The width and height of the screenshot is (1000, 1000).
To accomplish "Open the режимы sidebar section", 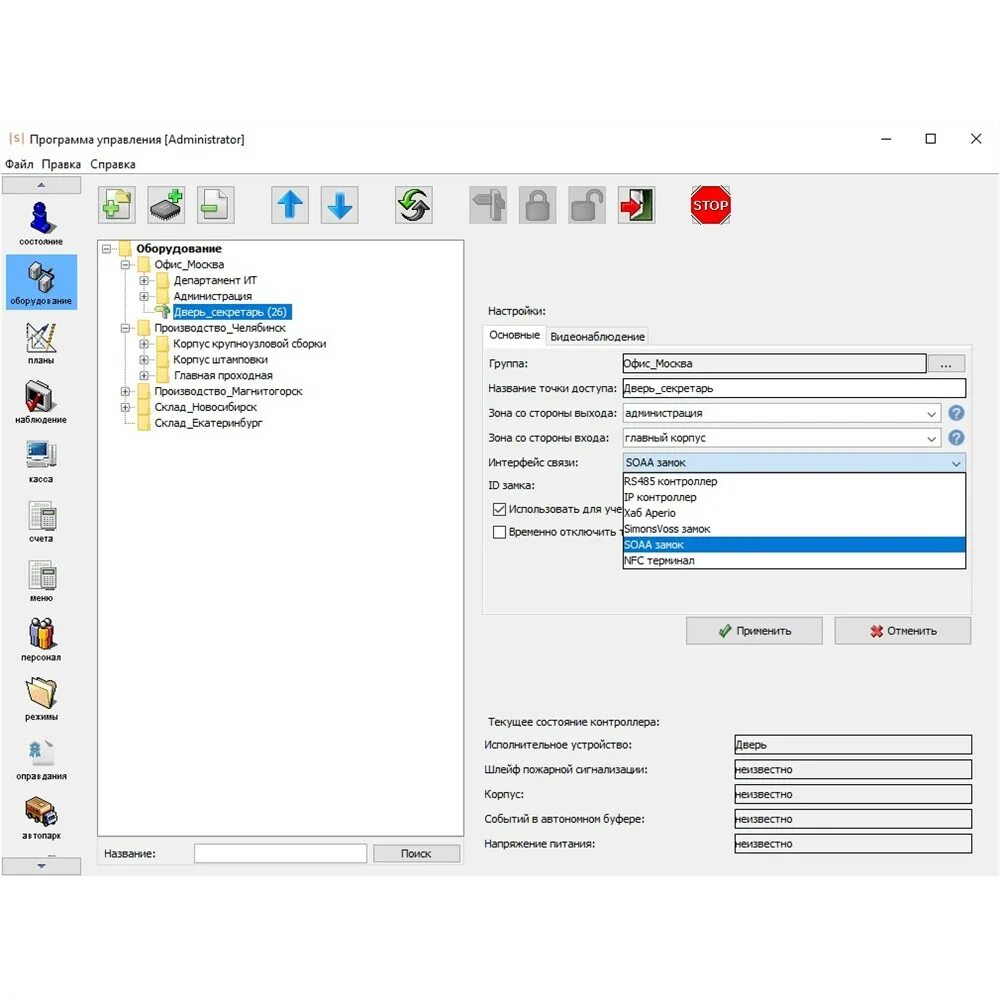I will click(41, 698).
